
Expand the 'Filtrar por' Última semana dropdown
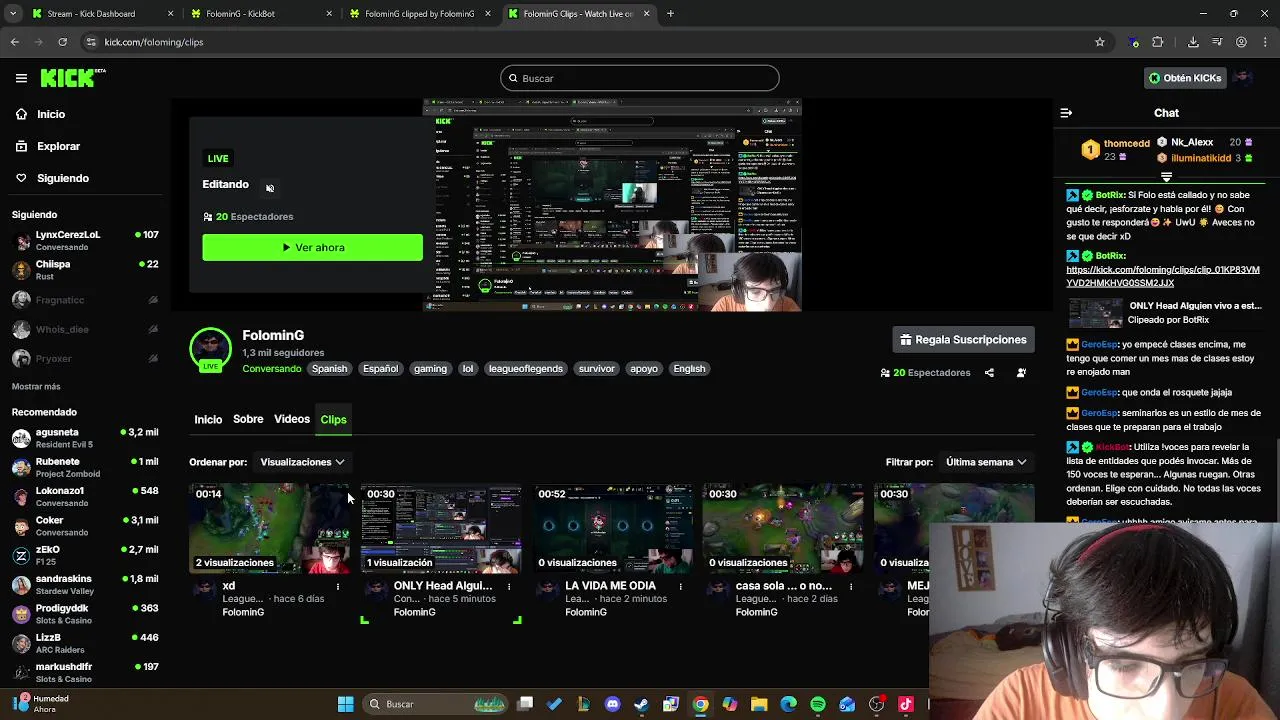(x=986, y=462)
